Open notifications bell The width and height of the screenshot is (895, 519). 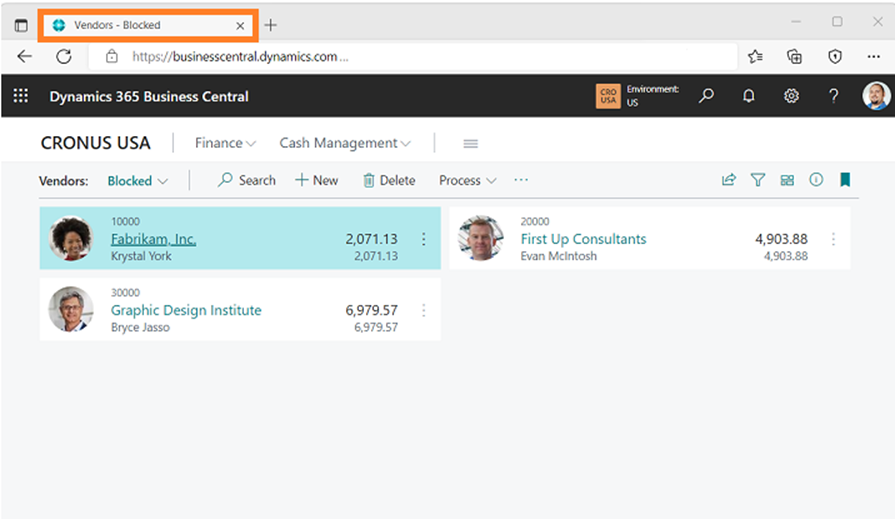point(748,95)
